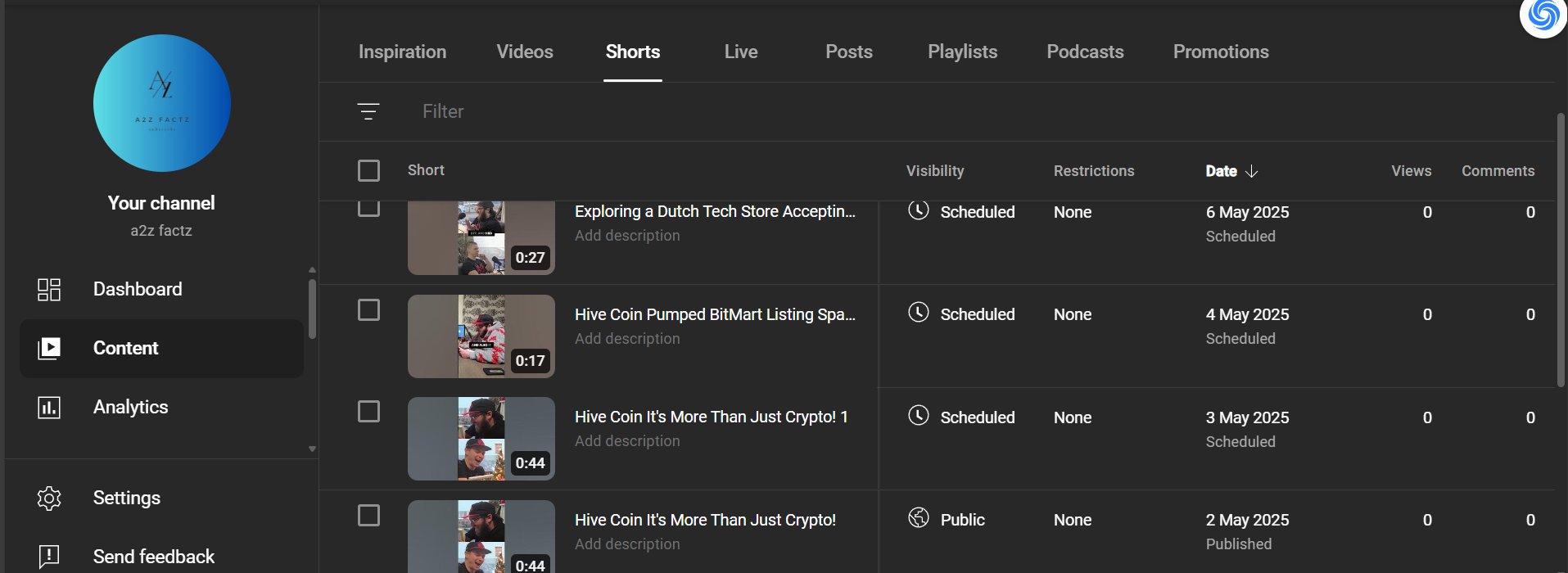Open the Live tab
This screenshot has width=1568, height=573.
(x=741, y=52)
